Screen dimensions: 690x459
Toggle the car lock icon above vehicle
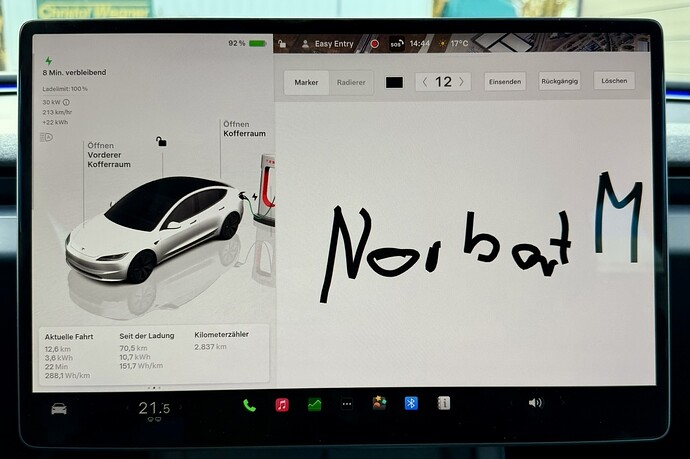(161, 141)
